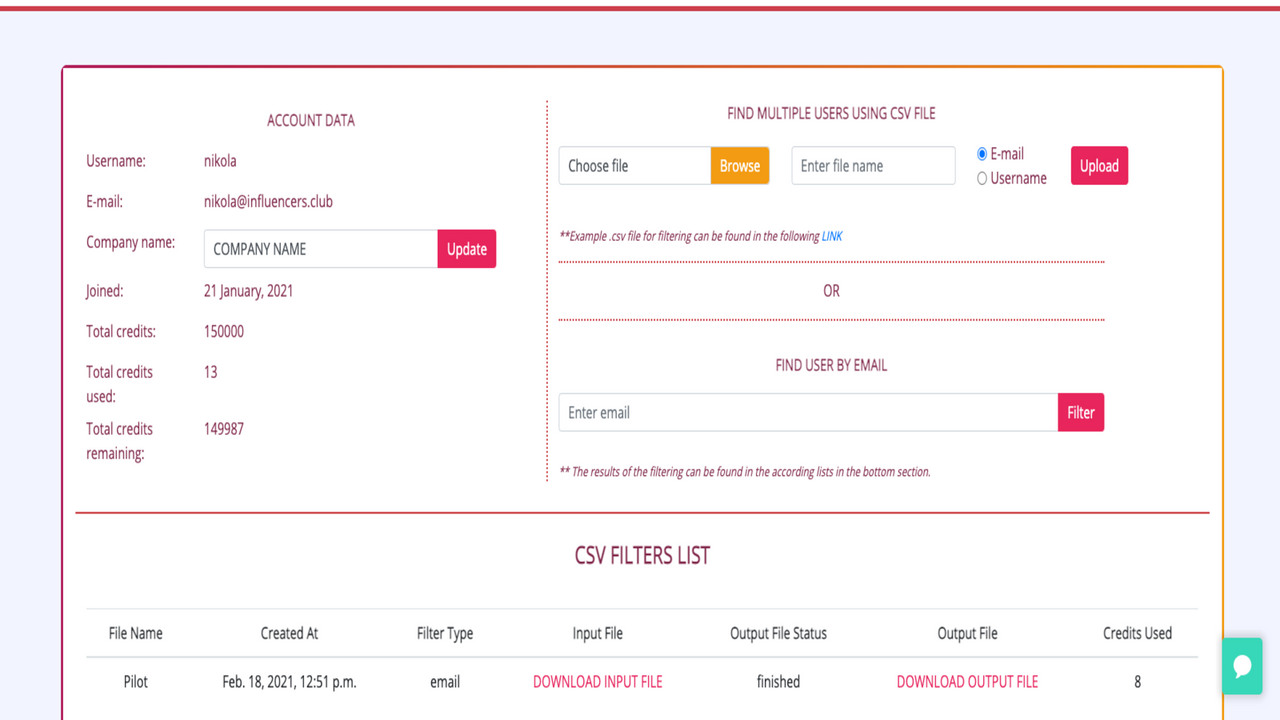Click Browse to choose a CSV file

point(739,165)
